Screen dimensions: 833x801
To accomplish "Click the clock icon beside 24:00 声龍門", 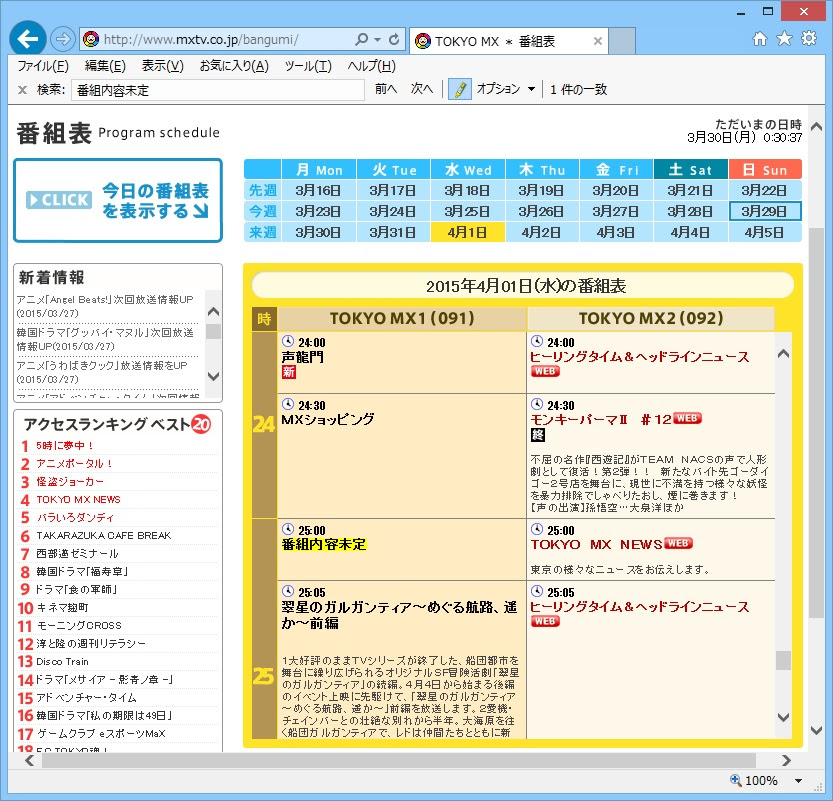I will [287, 341].
